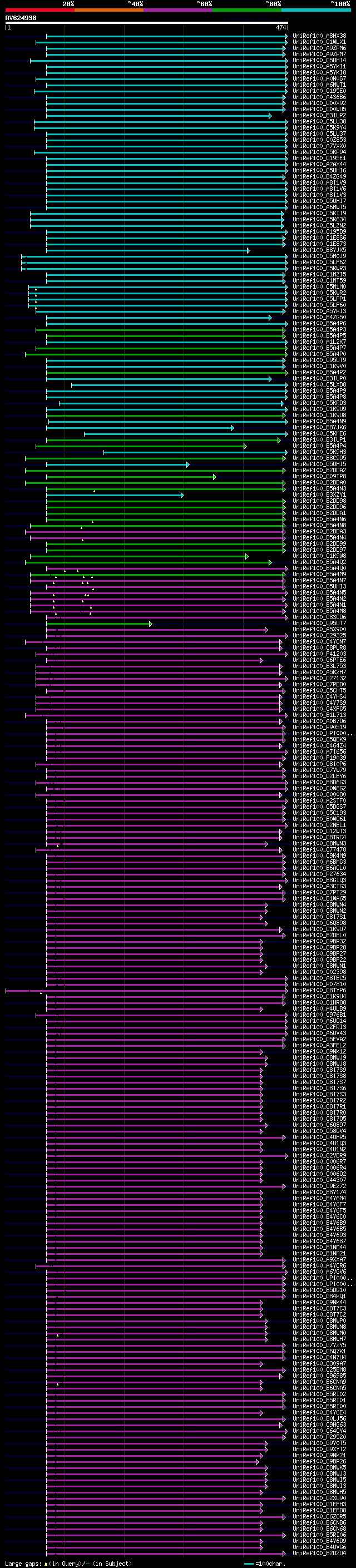Select the UniRef100_P19039 label
Screen dimensions: 356x1568
coord(319,759)
